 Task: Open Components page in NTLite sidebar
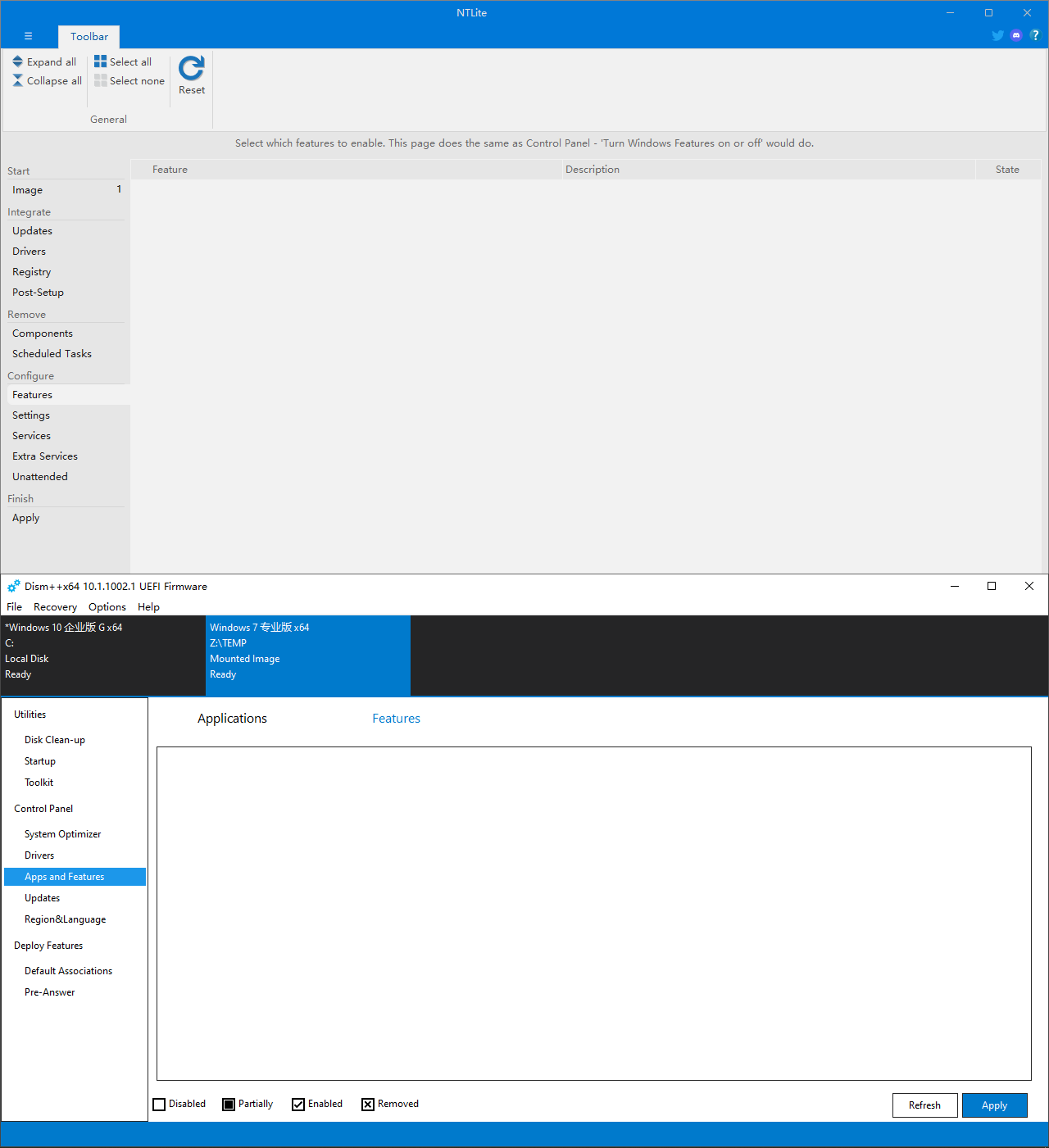click(x=43, y=334)
